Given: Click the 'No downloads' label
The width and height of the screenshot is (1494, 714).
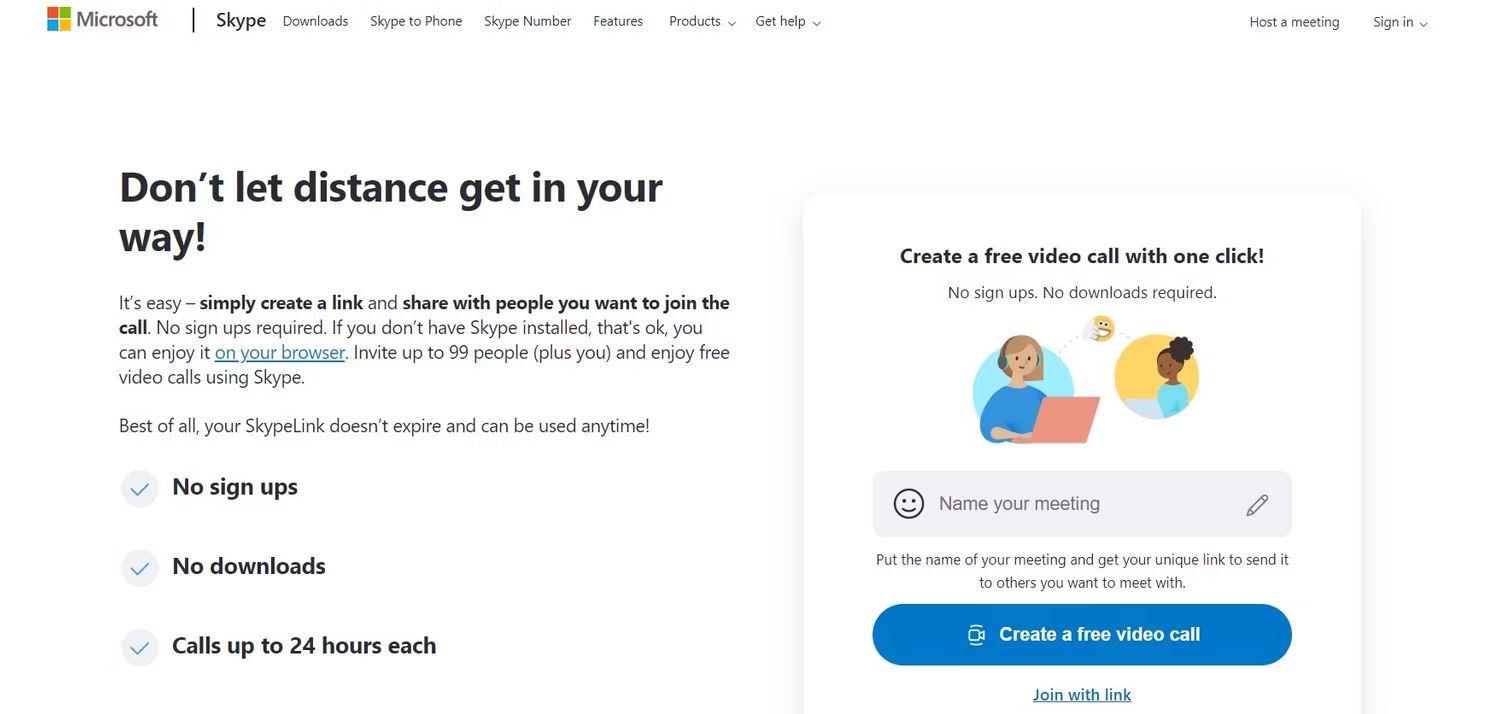Looking at the screenshot, I should [x=249, y=566].
